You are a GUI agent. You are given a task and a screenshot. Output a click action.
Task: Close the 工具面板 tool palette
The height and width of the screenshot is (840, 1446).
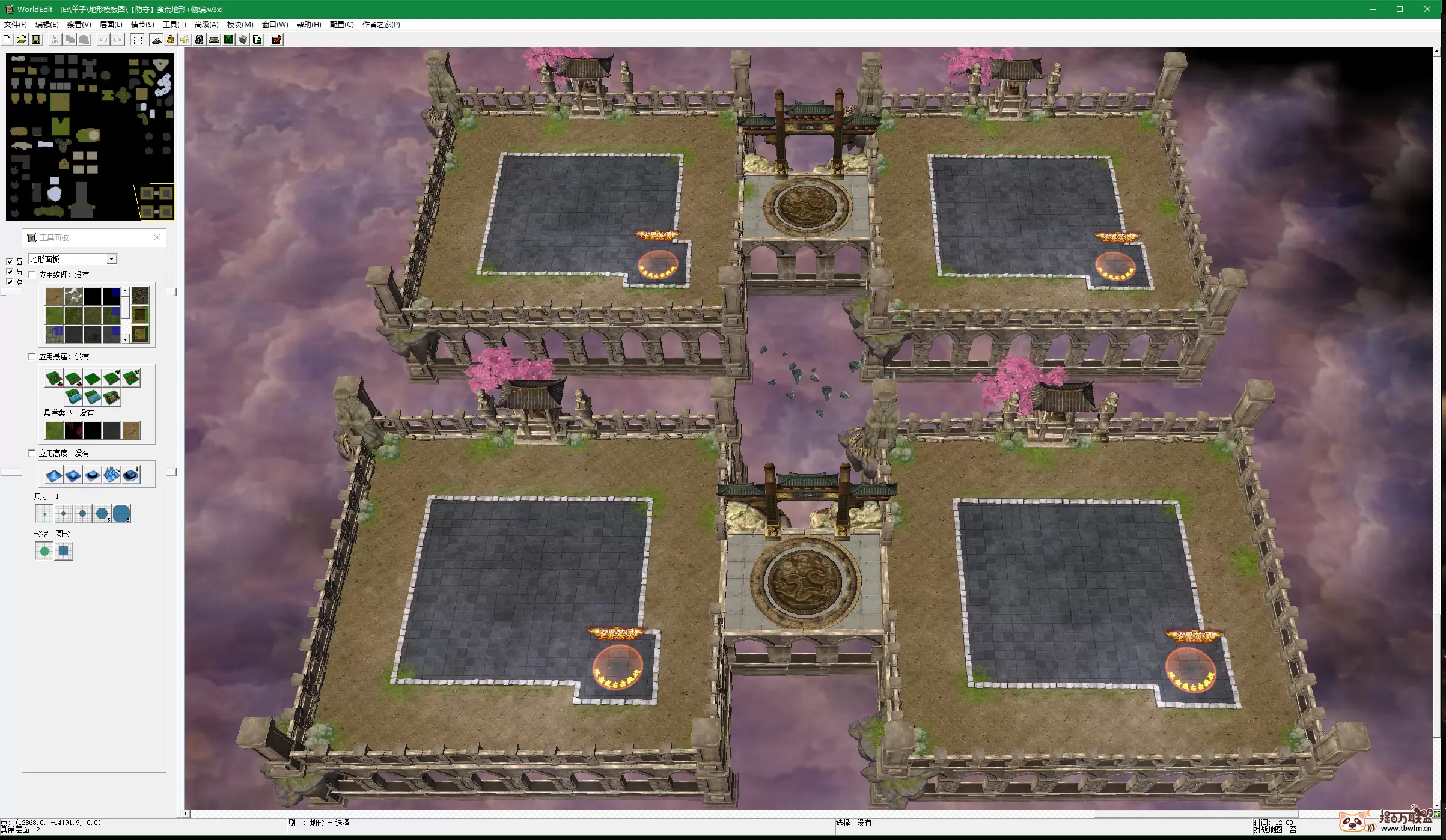[157, 237]
